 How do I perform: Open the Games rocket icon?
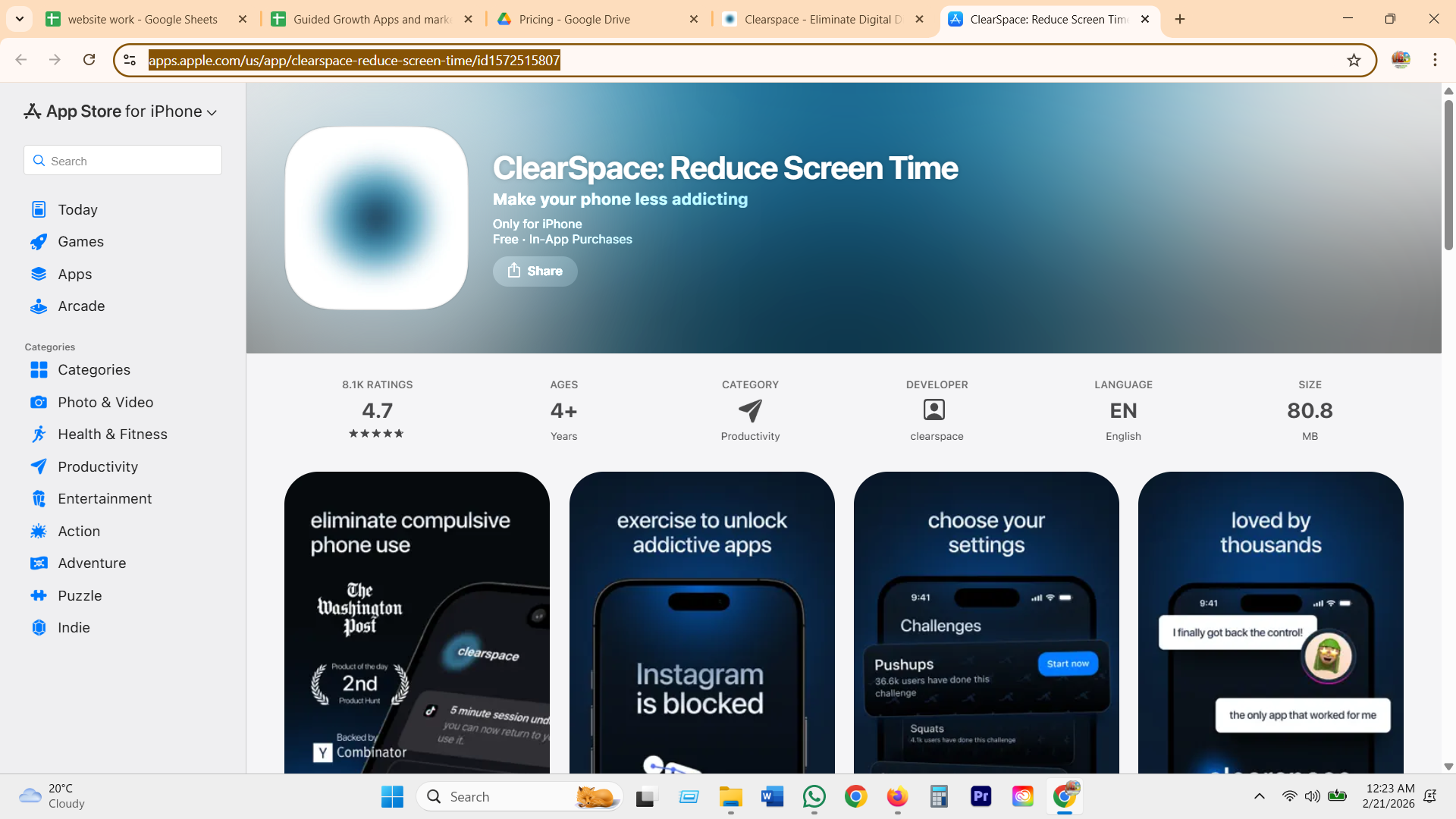39,242
